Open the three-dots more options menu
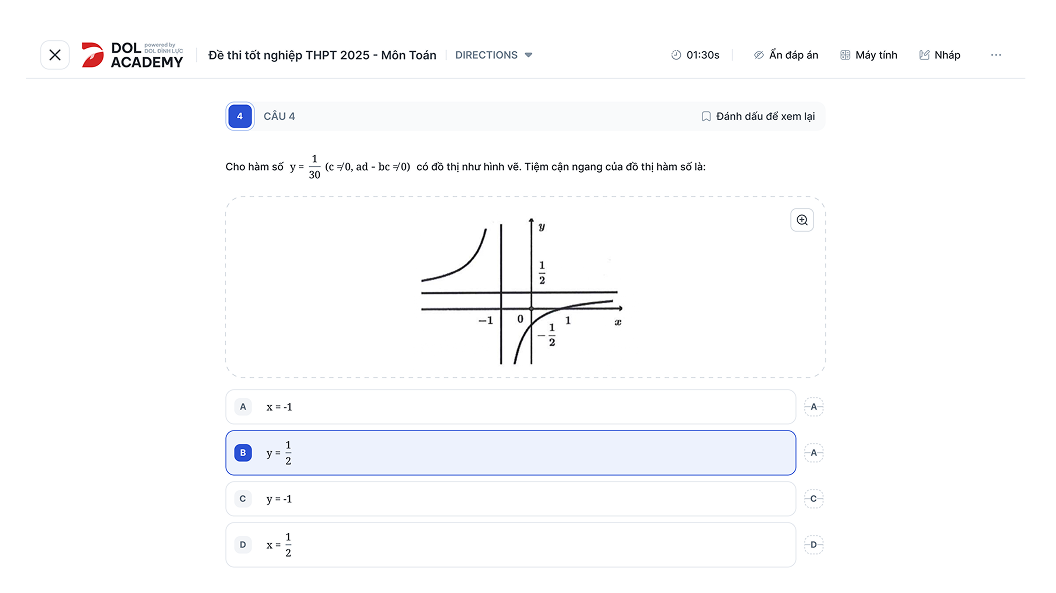This screenshot has height=593, width=1056. pos(996,55)
